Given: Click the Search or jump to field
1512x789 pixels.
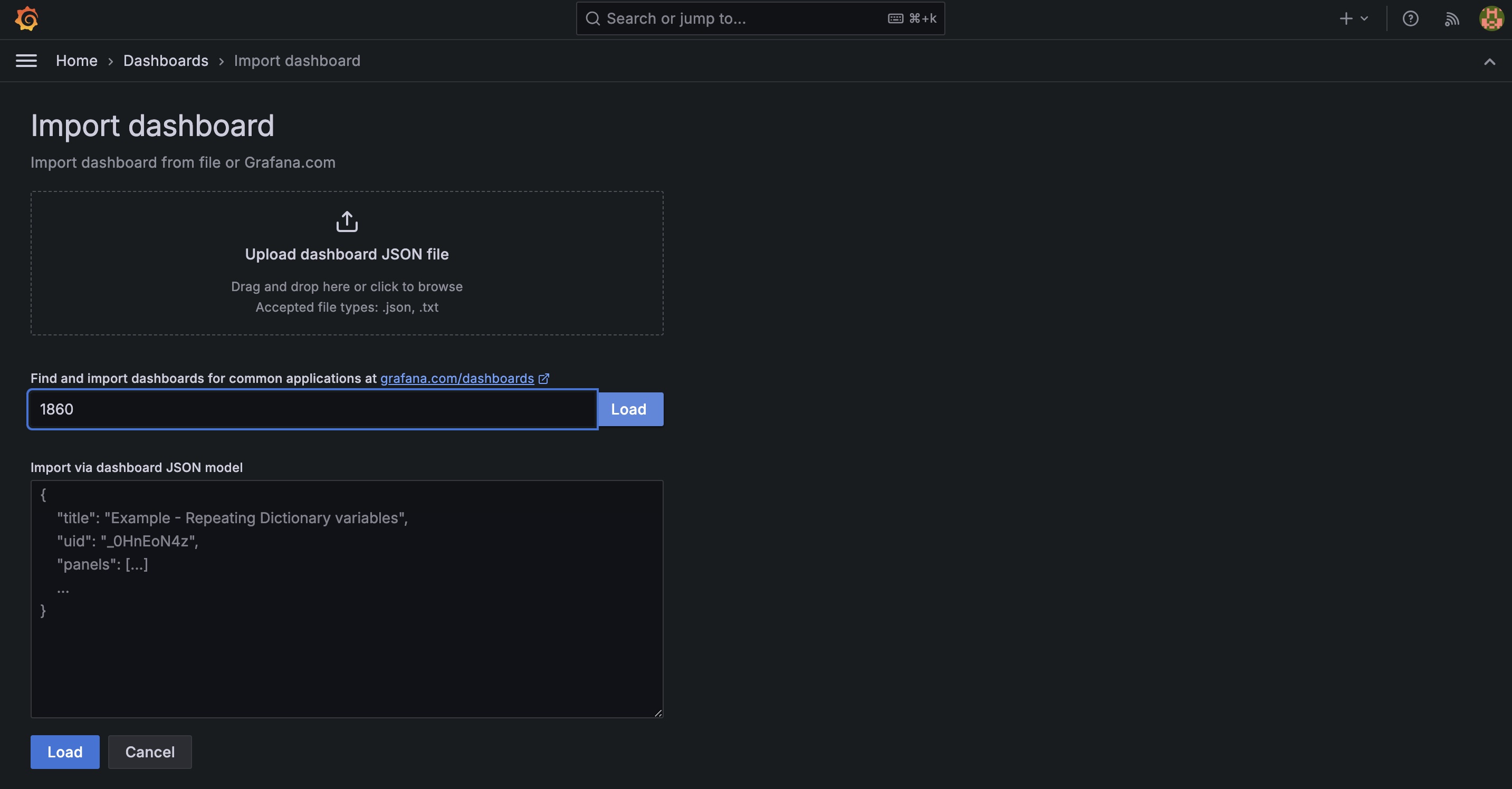Looking at the screenshot, I should 760,19.
